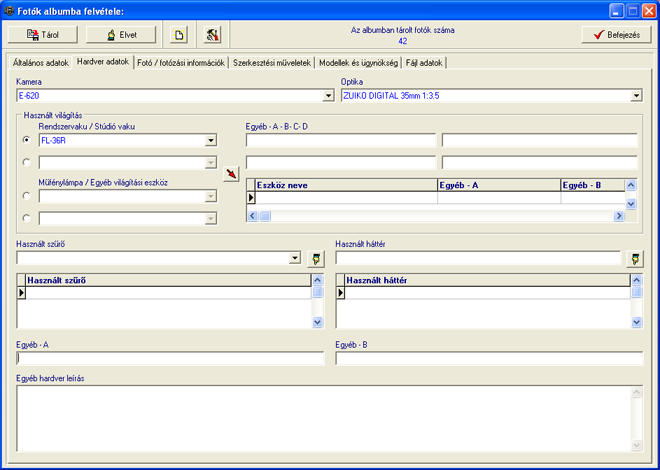This screenshot has width=660, height=470.
Task: Click the Egyéb hardver leírás text area
Action: [330, 419]
